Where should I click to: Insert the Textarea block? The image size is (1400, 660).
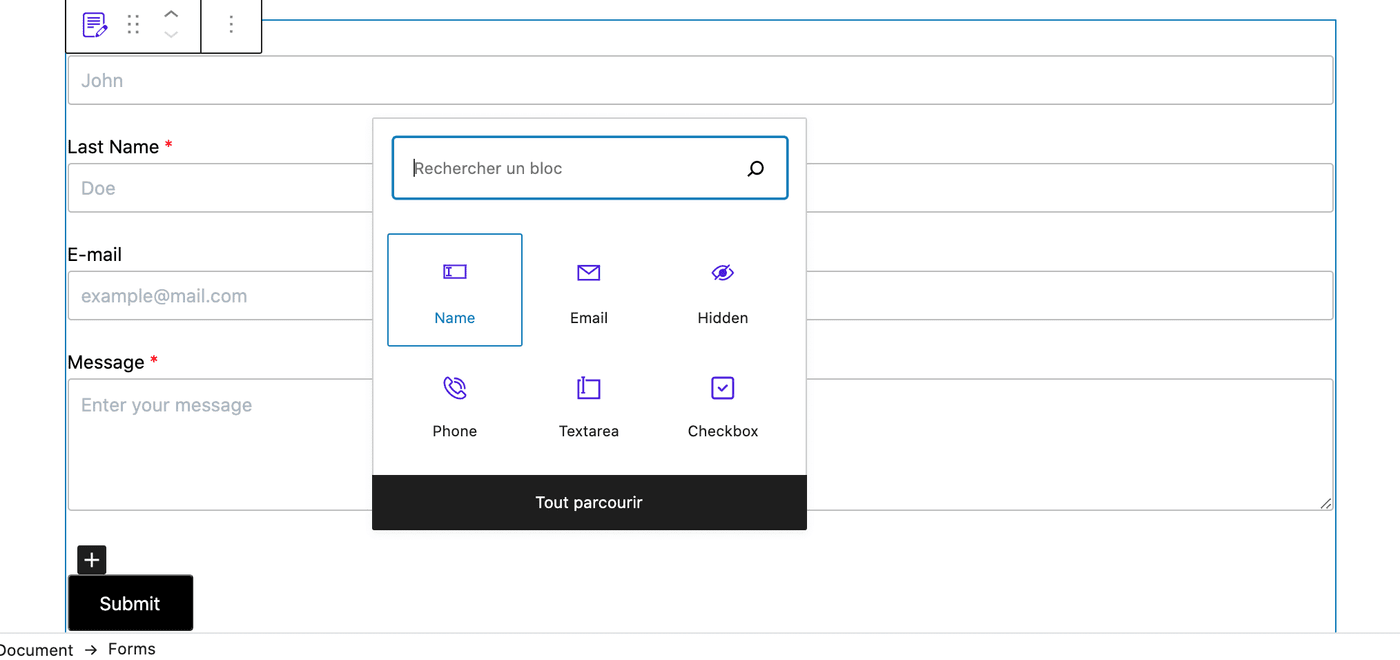(x=588, y=405)
